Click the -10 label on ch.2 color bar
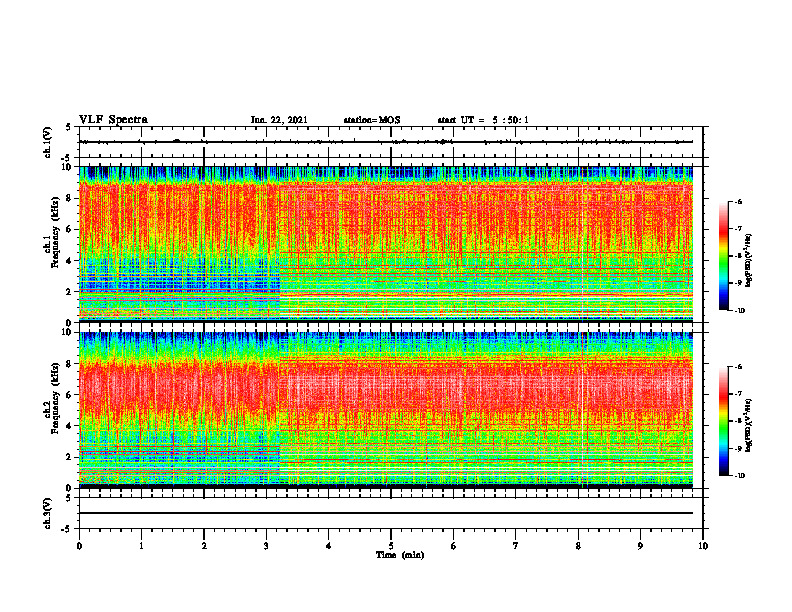792x612 pixels. [x=740, y=476]
